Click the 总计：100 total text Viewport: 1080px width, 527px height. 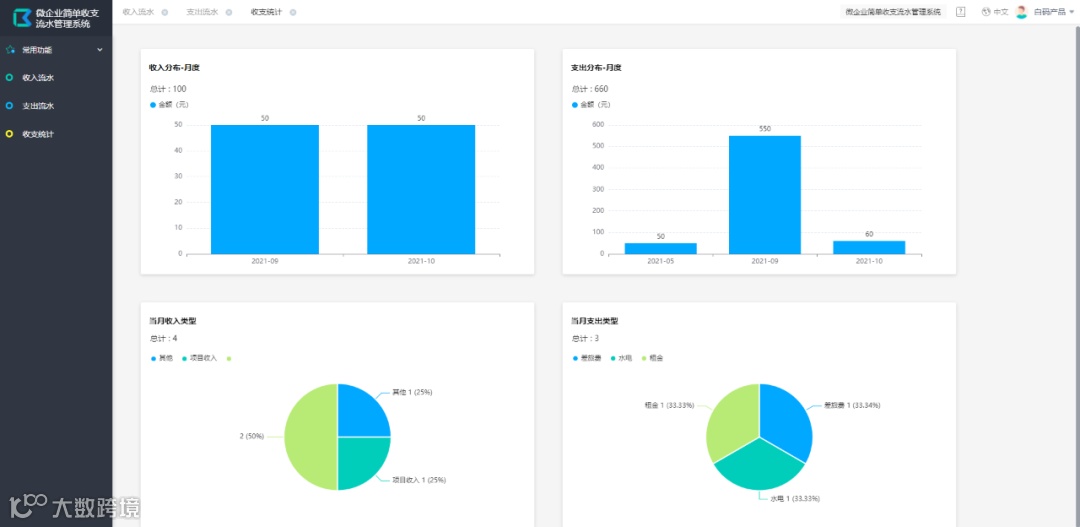168,89
